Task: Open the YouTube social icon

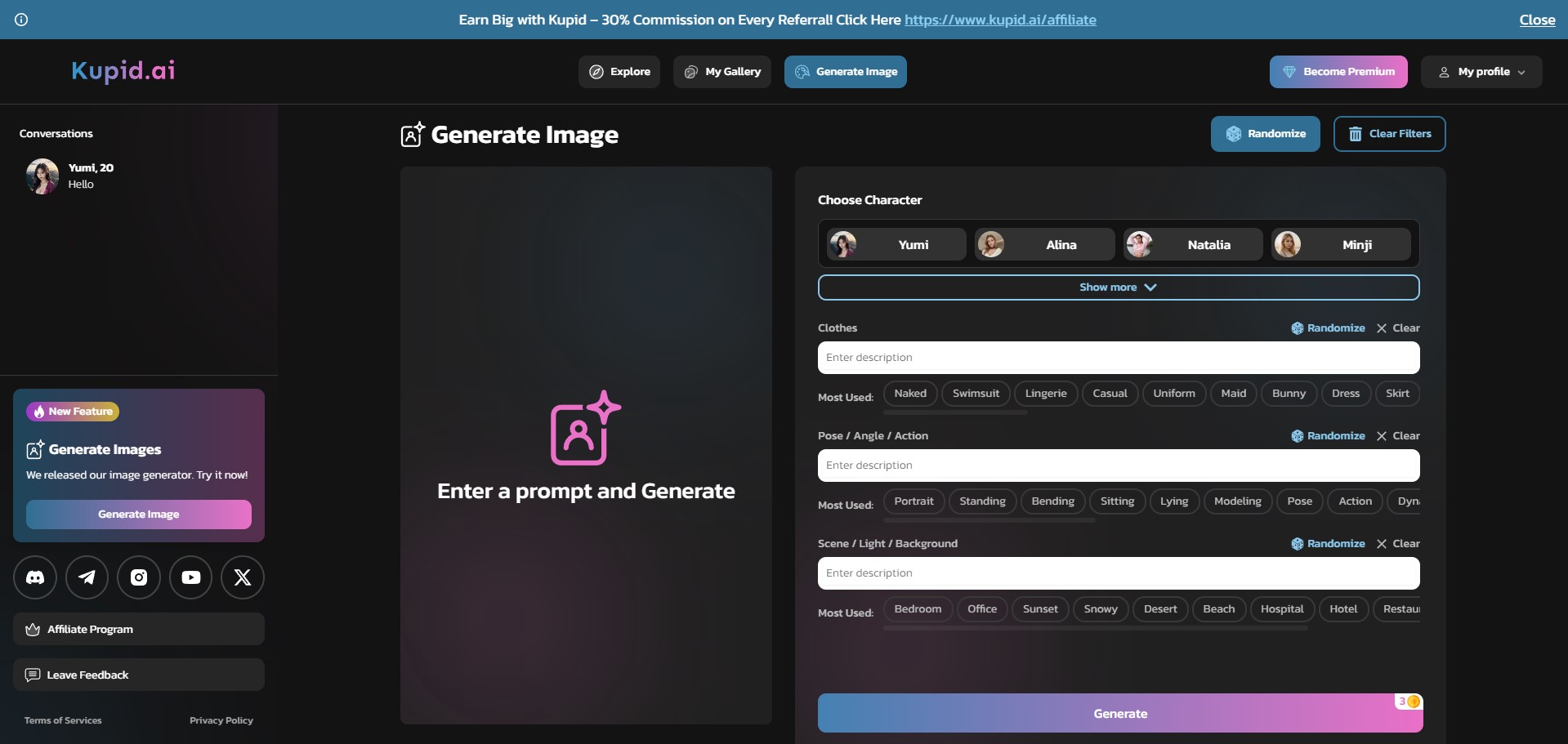Action: pos(191,577)
